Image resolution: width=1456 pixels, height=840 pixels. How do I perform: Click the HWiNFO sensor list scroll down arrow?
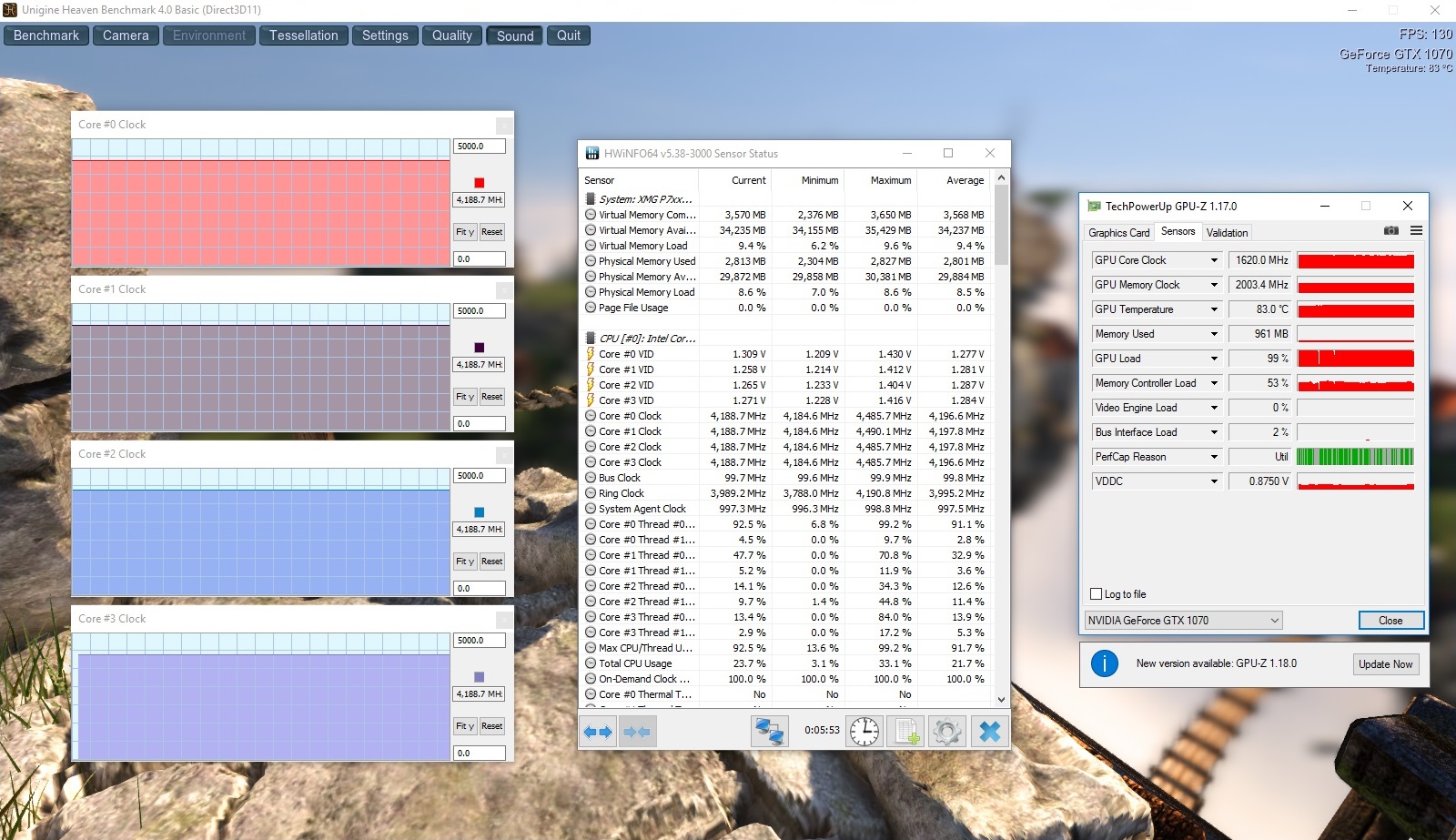point(1002,700)
